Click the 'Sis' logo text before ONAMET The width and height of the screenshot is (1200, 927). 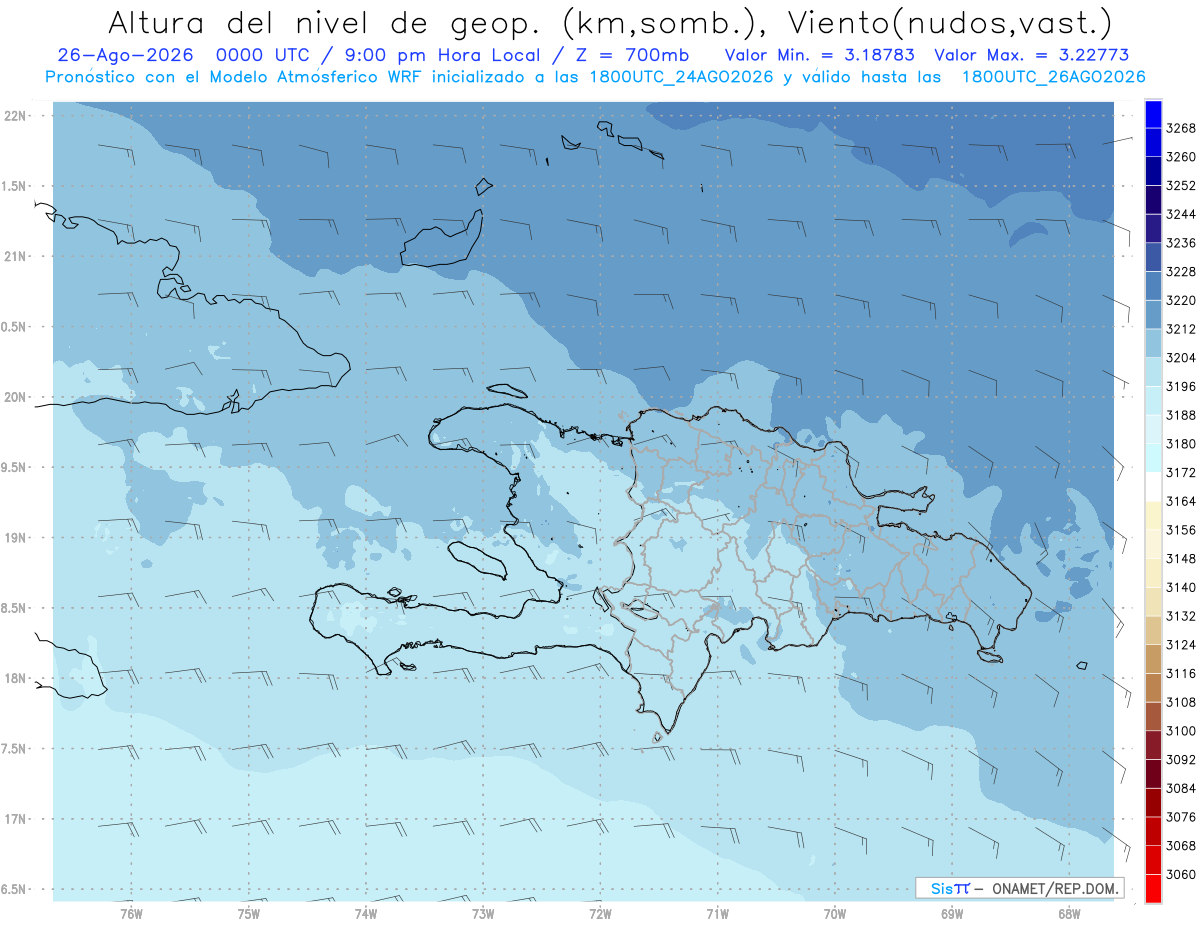click(x=942, y=888)
